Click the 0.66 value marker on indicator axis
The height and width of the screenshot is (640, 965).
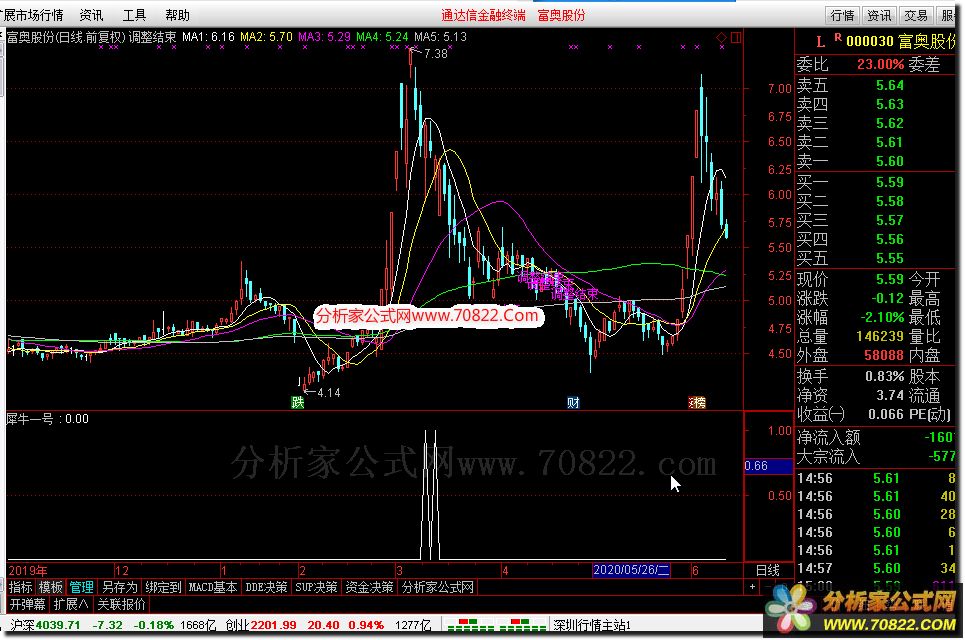(767, 466)
